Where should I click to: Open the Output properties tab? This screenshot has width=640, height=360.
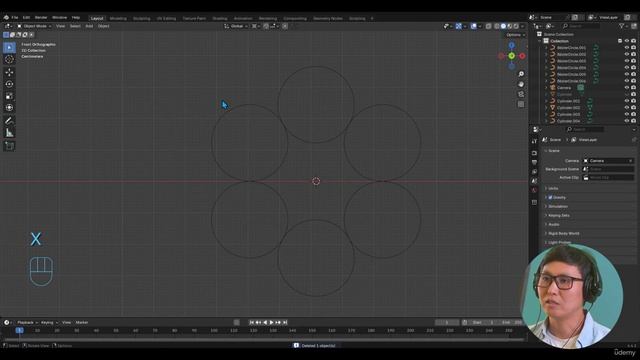pyautogui.click(x=534, y=162)
